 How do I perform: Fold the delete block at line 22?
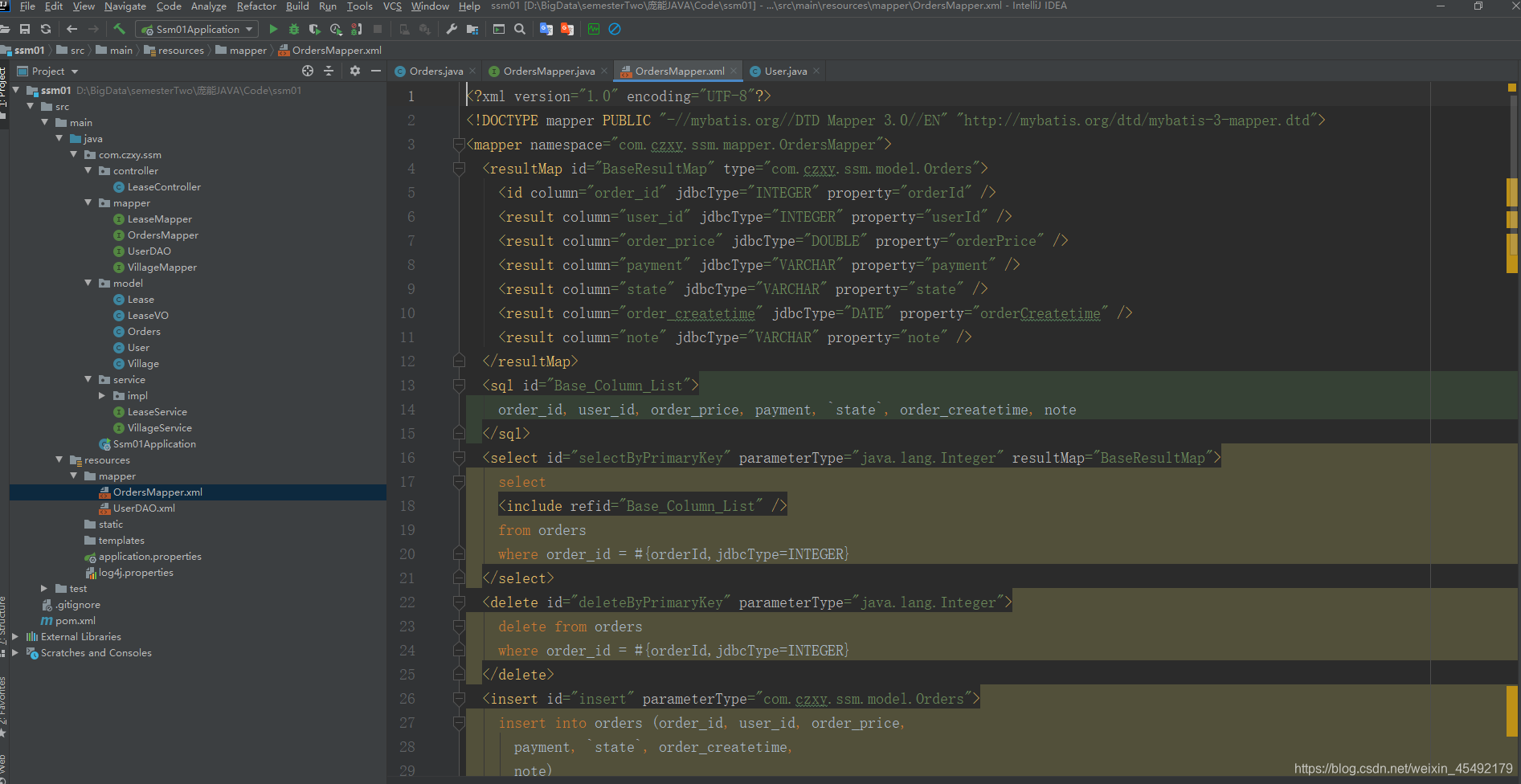point(459,602)
